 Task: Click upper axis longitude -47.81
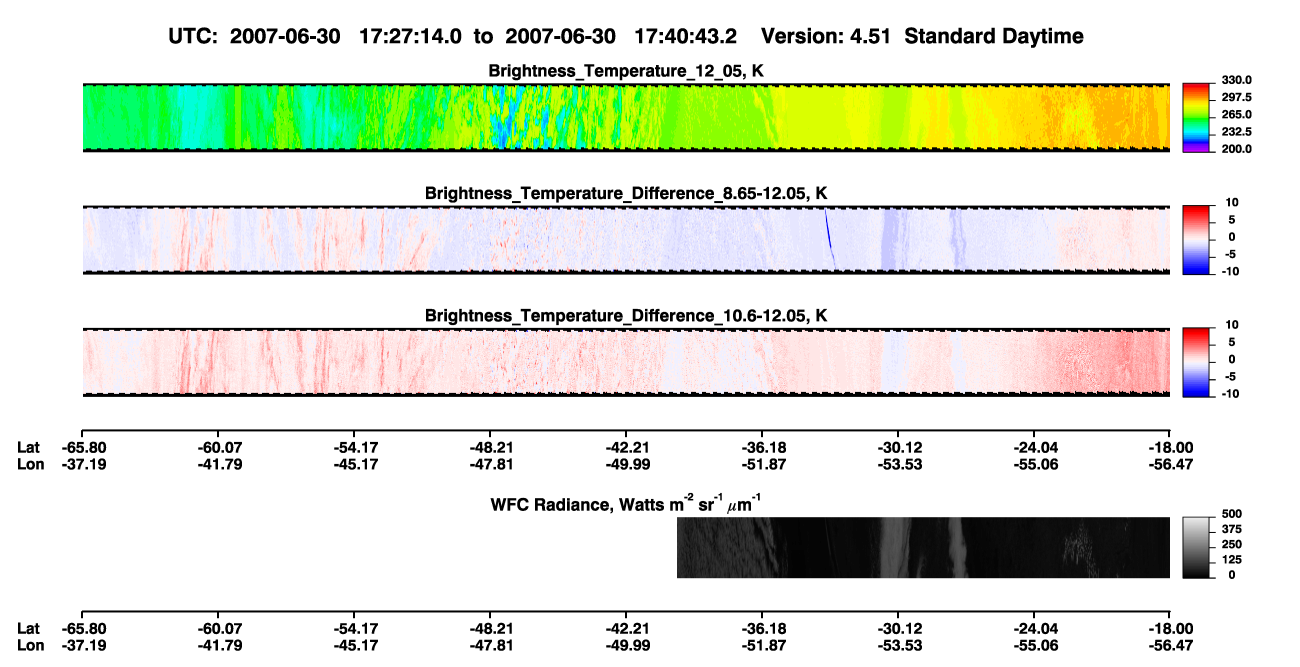(x=490, y=464)
